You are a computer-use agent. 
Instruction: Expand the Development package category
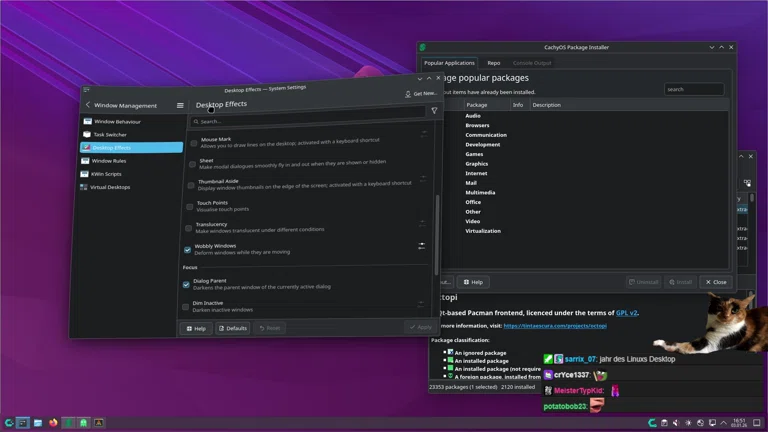pos(482,145)
